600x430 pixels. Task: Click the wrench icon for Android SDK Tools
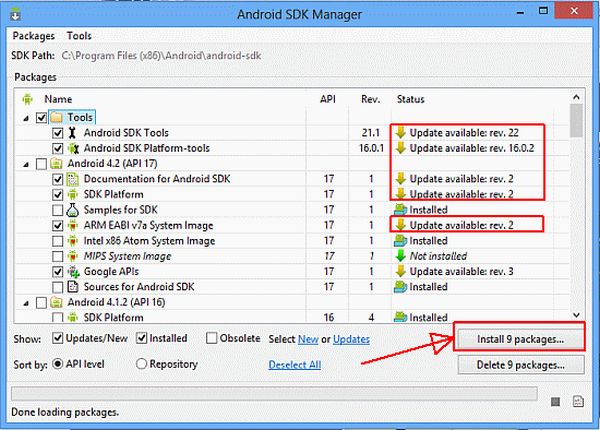pyautogui.click(x=72, y=133)
